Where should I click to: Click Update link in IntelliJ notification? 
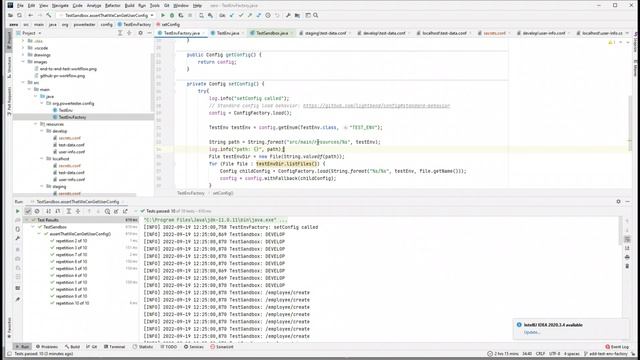pos(532,332)
